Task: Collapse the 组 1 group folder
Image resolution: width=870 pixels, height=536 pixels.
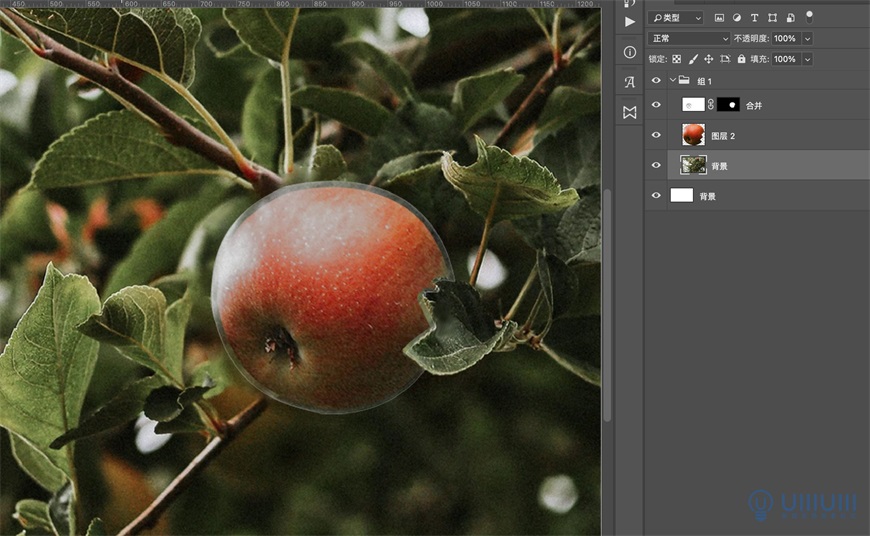Action: [x=673, y=80]
